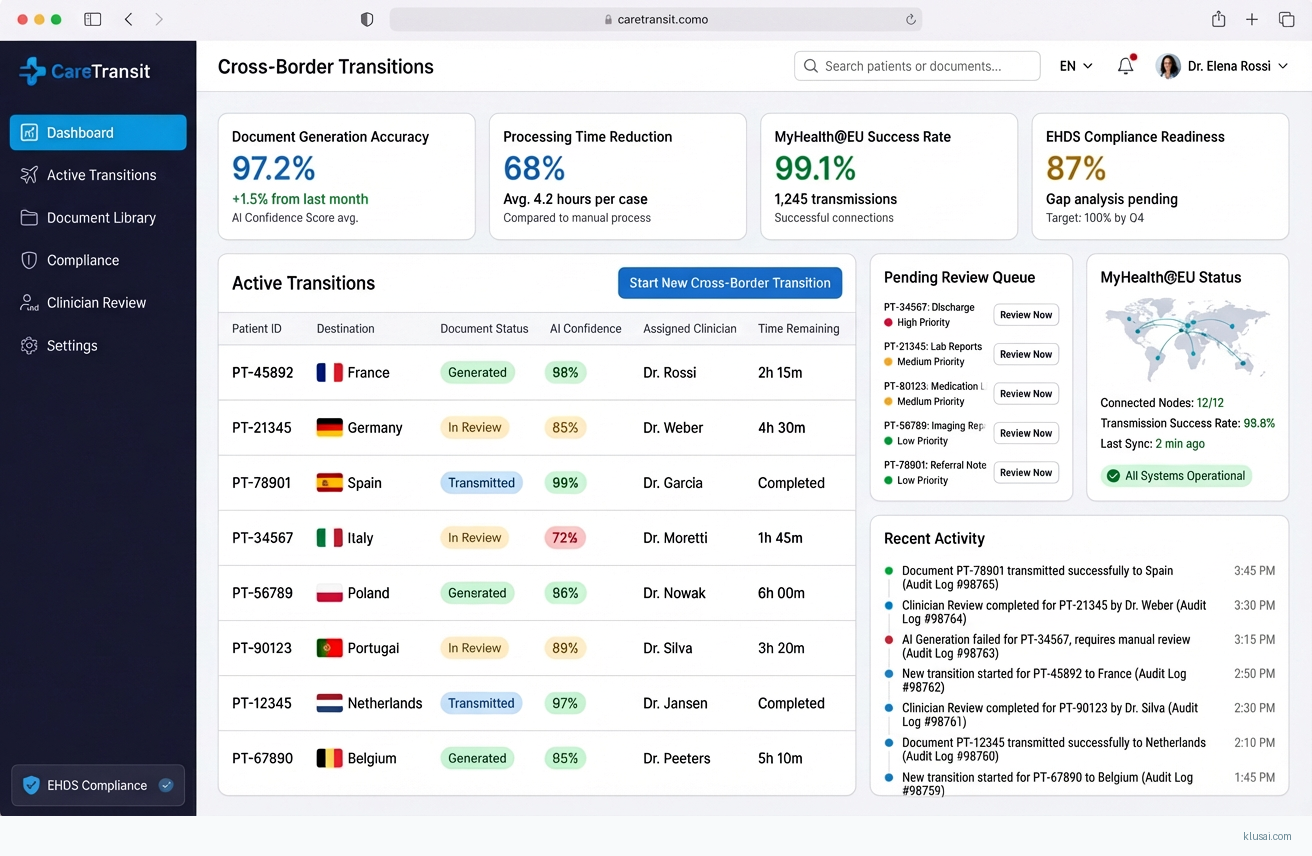The image size is (1312, 856).
Task: Click the 72% AI confidence badge
Action: click(x=565, y=538)
